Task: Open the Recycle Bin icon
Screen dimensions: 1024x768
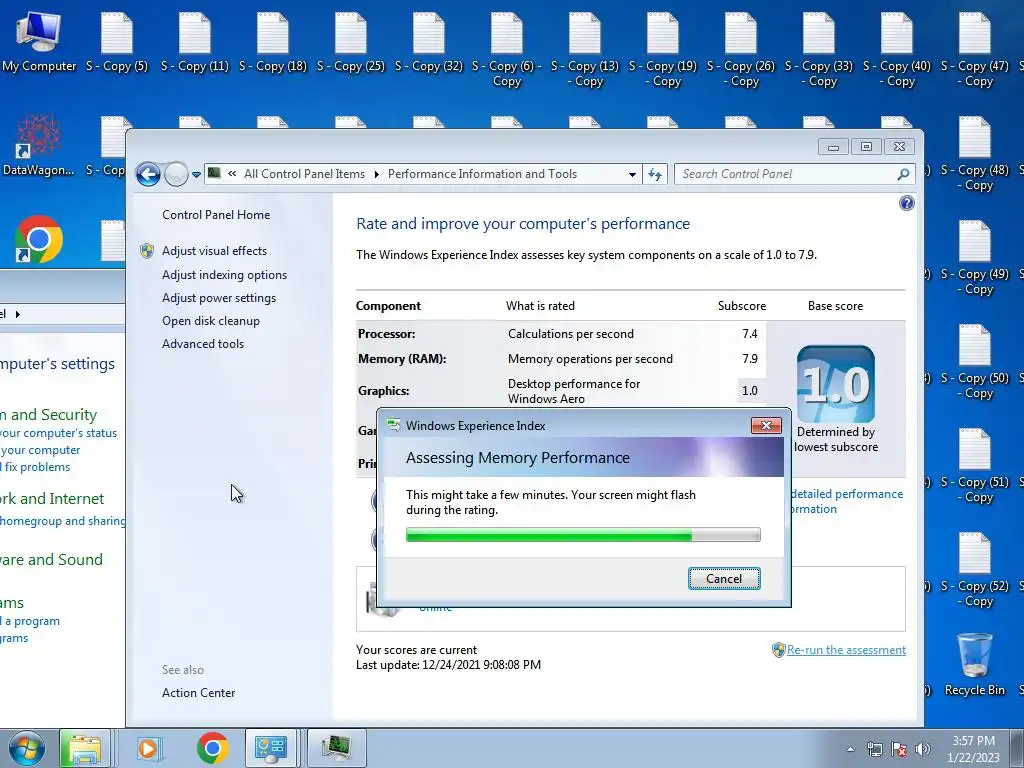Action: click(x=974, y=664)
